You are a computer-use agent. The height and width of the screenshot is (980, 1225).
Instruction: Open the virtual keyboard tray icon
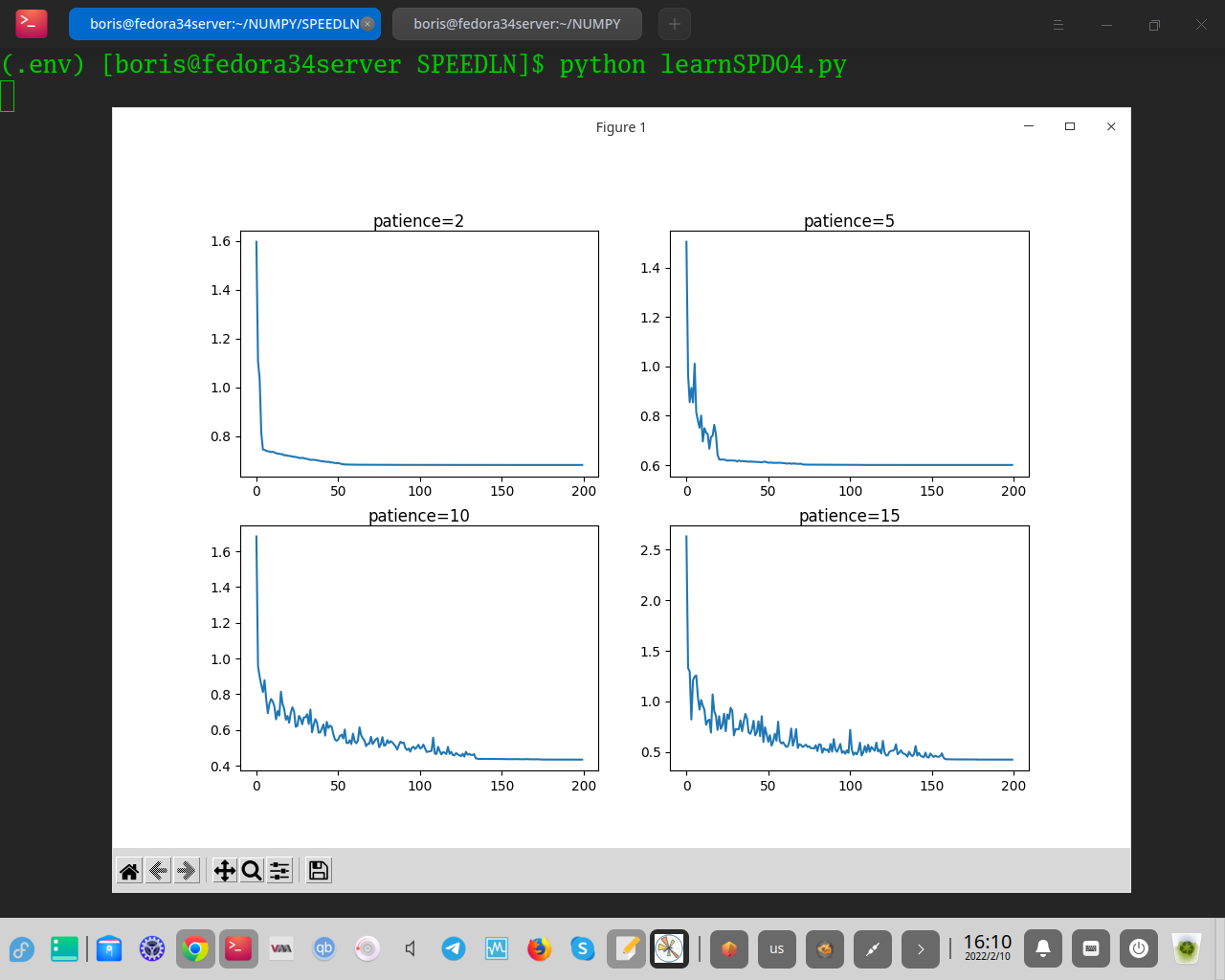click(1091, 948)
